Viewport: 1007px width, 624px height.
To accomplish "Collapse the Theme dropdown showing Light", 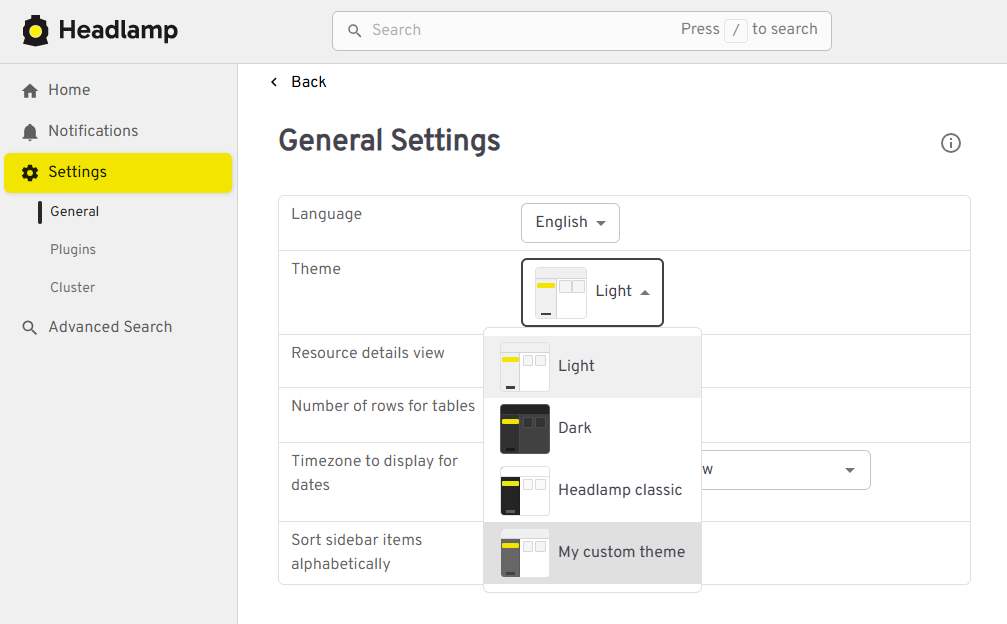I will tap(592, 292).
